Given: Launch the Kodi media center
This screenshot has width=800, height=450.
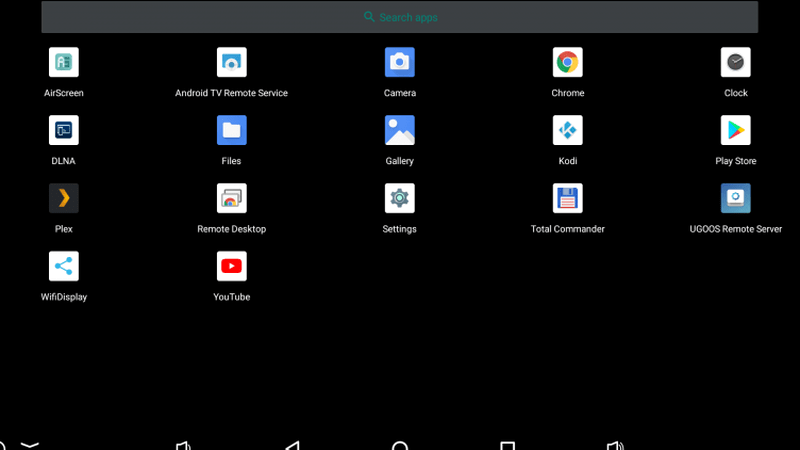Looking at the screenshot, I should click(x=567, y=130).
